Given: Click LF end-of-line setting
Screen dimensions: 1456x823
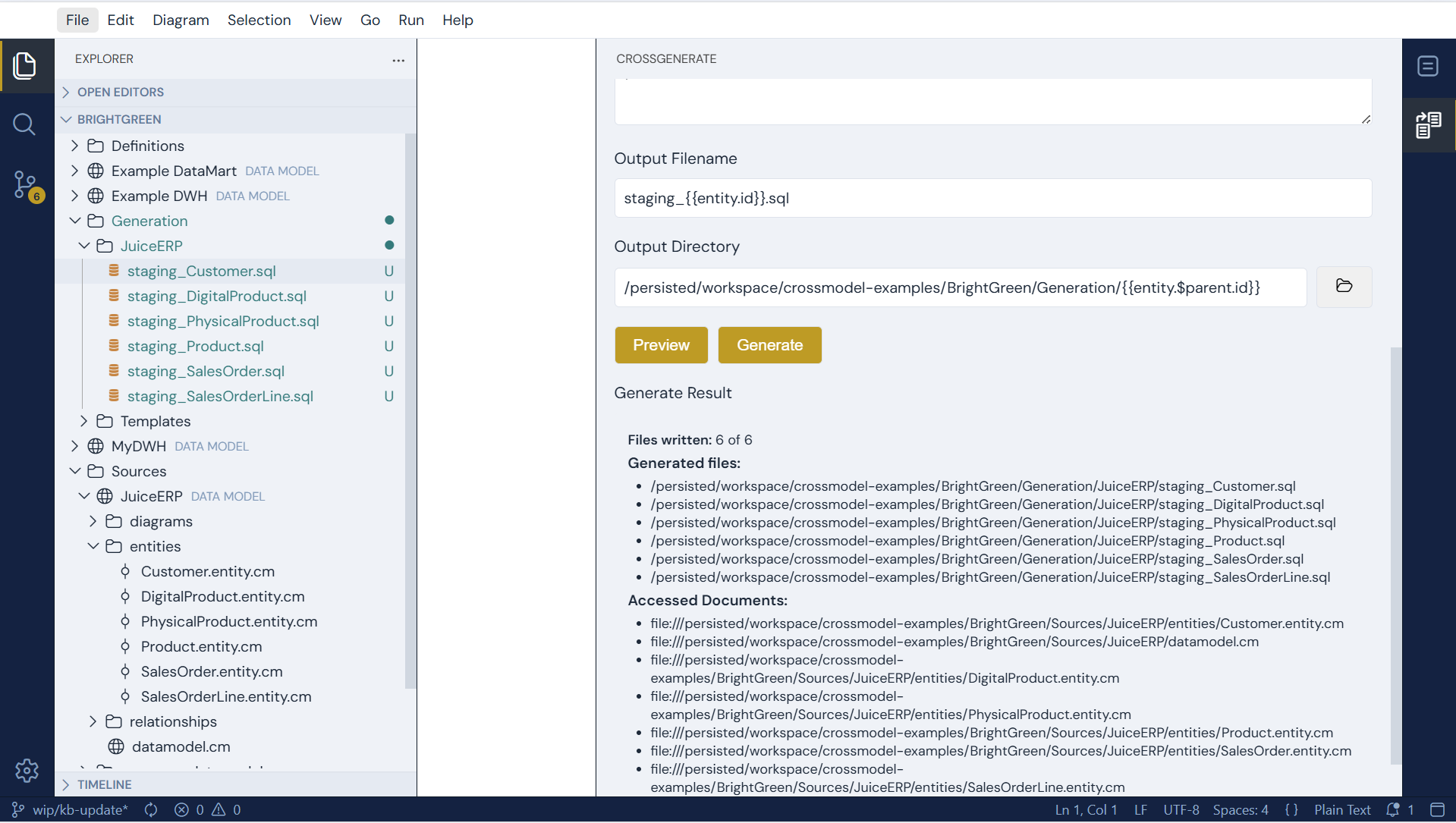Looking at the screenshot, I should coord(1140,809).
